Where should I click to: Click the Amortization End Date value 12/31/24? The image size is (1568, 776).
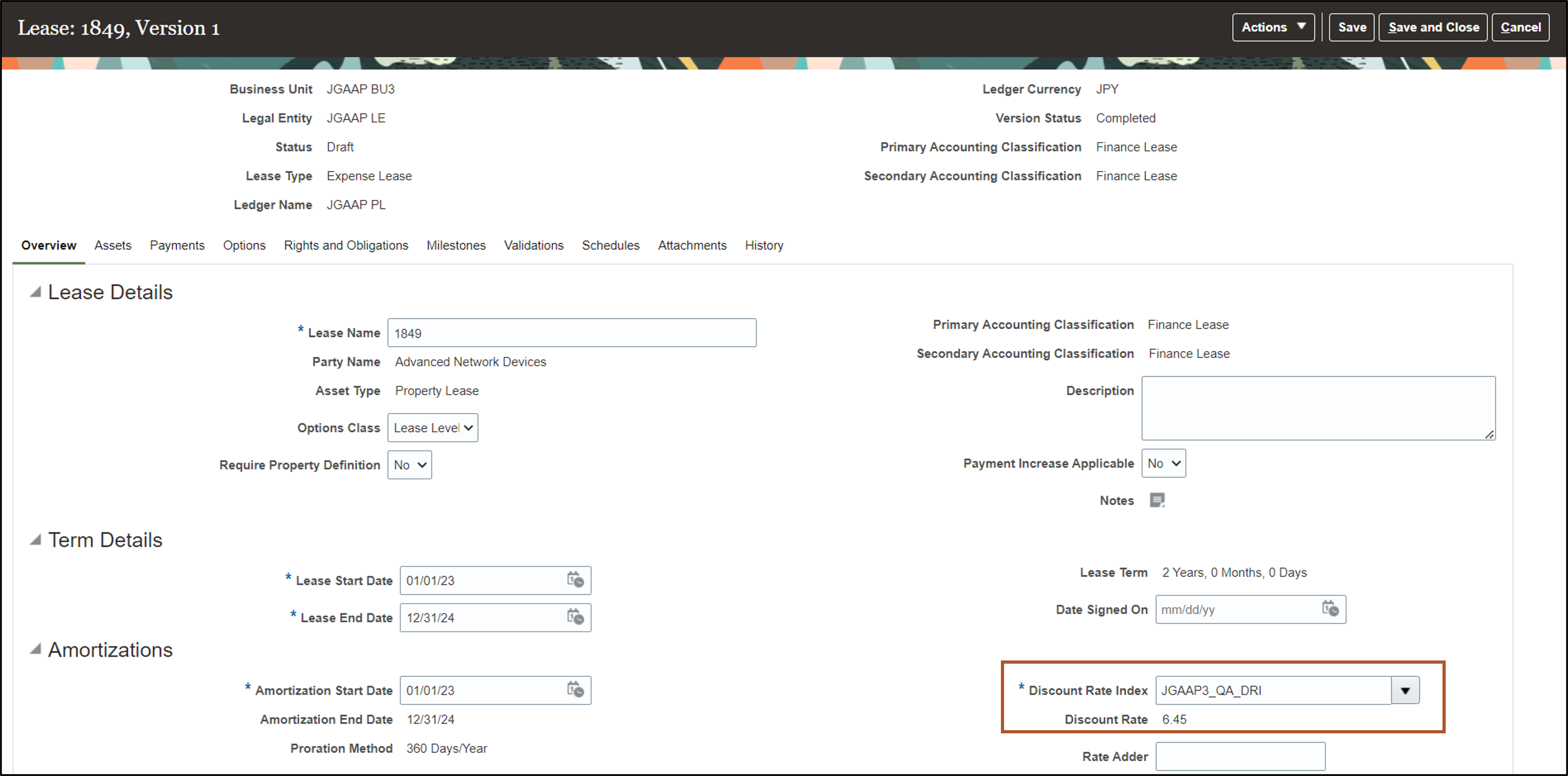[x=430, y=719]
